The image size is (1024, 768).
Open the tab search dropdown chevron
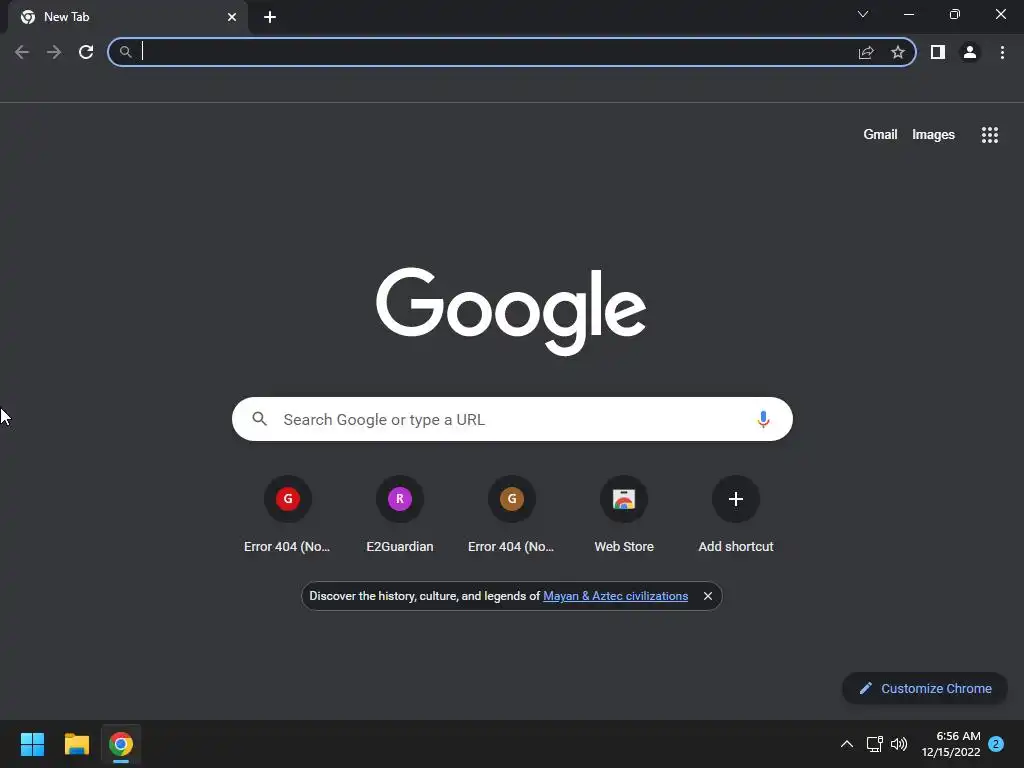[x=863, y=14]
